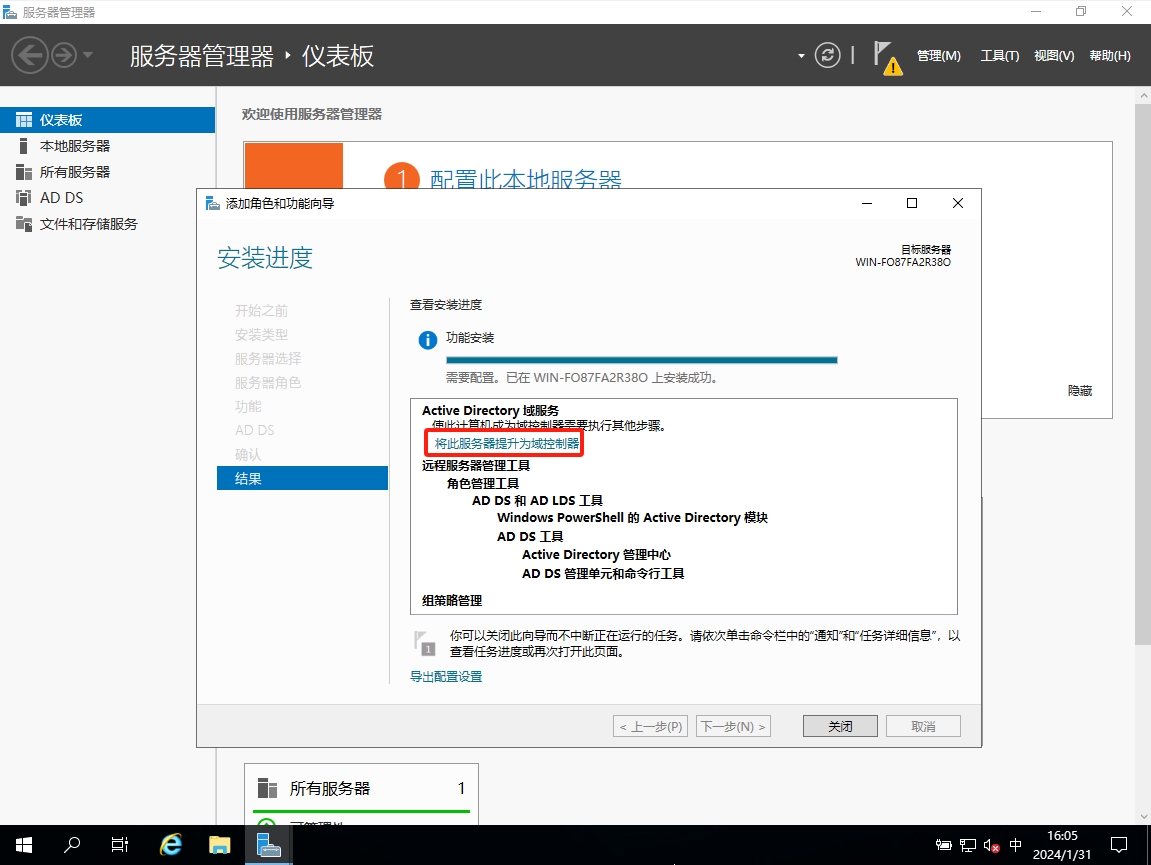Select 本地服务器 in the sidebar
Screen dimensions: 1151x865
75,146
